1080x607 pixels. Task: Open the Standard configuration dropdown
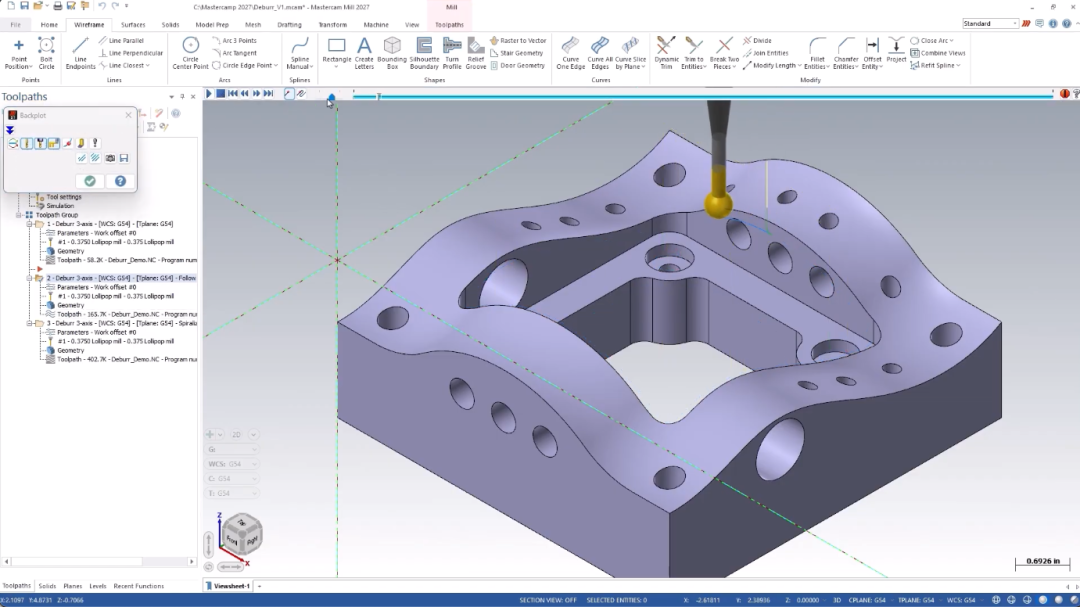coord(990,23)
